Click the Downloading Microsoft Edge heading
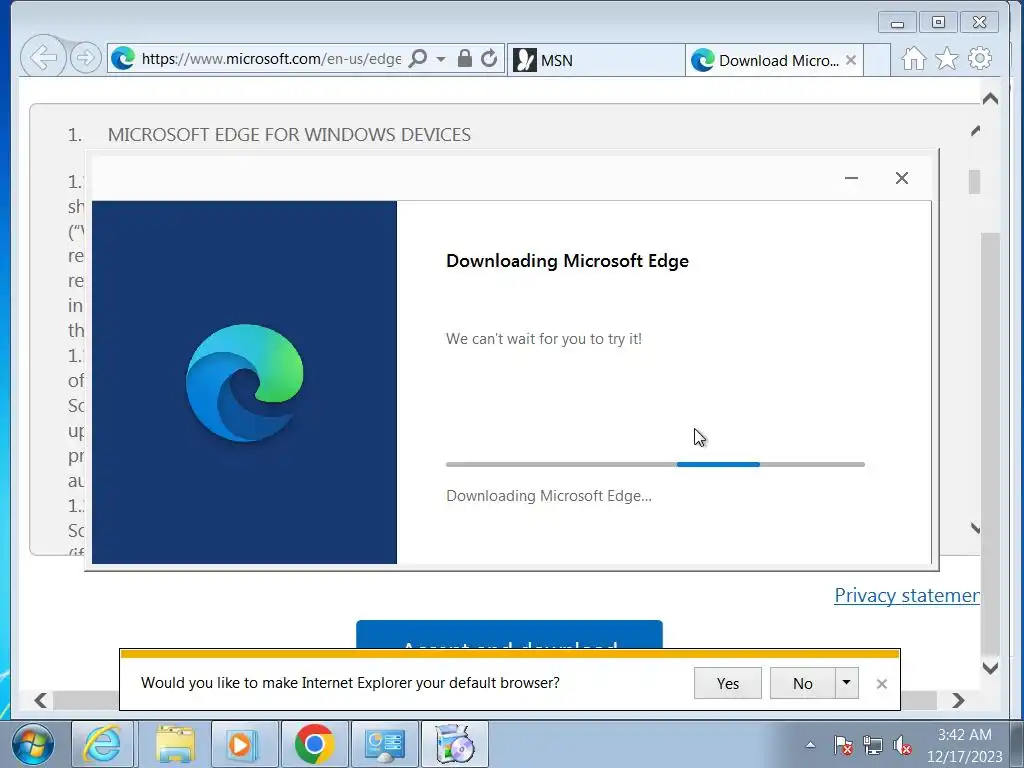Viewport: 1024px width, 768px height. point(567,261)
